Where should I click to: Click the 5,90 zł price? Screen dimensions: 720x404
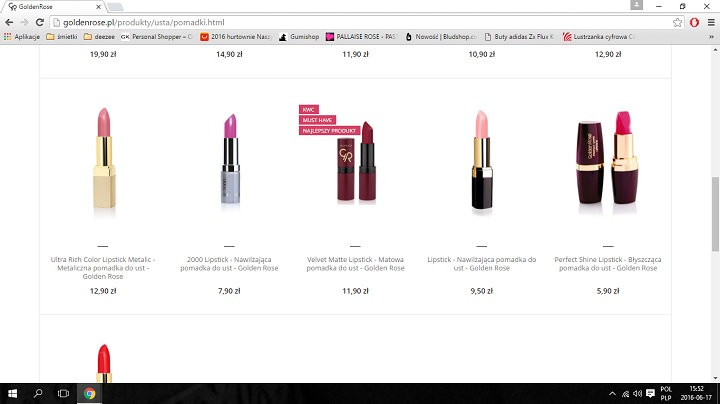coord(608,291)
